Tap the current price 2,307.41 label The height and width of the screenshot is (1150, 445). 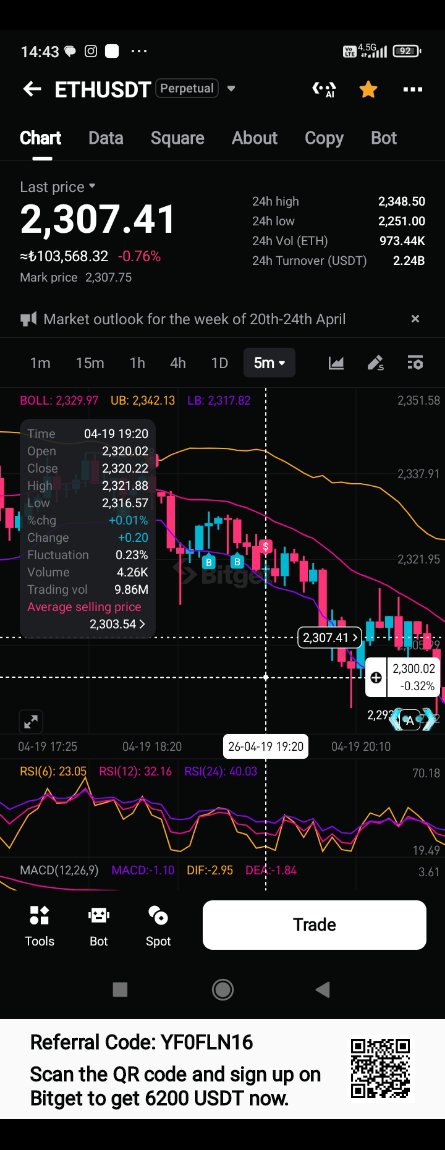click(x=330, y=637)
